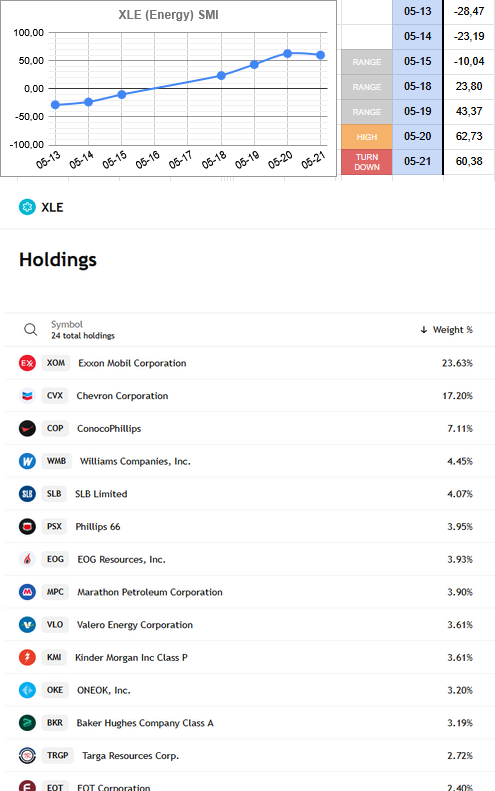
Task: Select the 05-18 date cell in table
Action: coord(418,86)
